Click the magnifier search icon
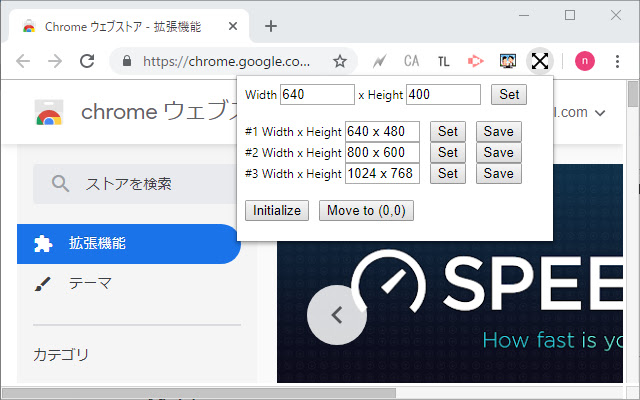The width and height of the screenshot is (640, 400). tap(60, 184)
